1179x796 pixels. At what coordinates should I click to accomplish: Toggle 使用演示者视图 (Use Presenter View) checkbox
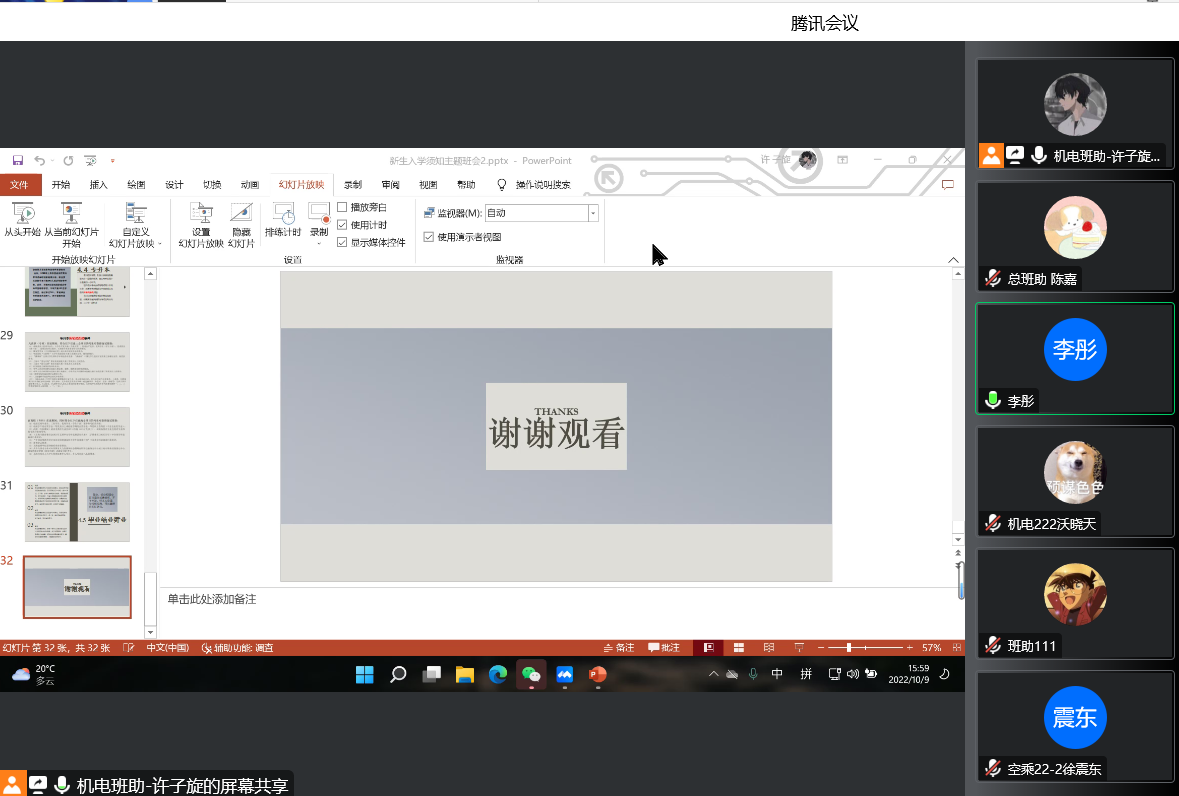(x=429, y=237)
